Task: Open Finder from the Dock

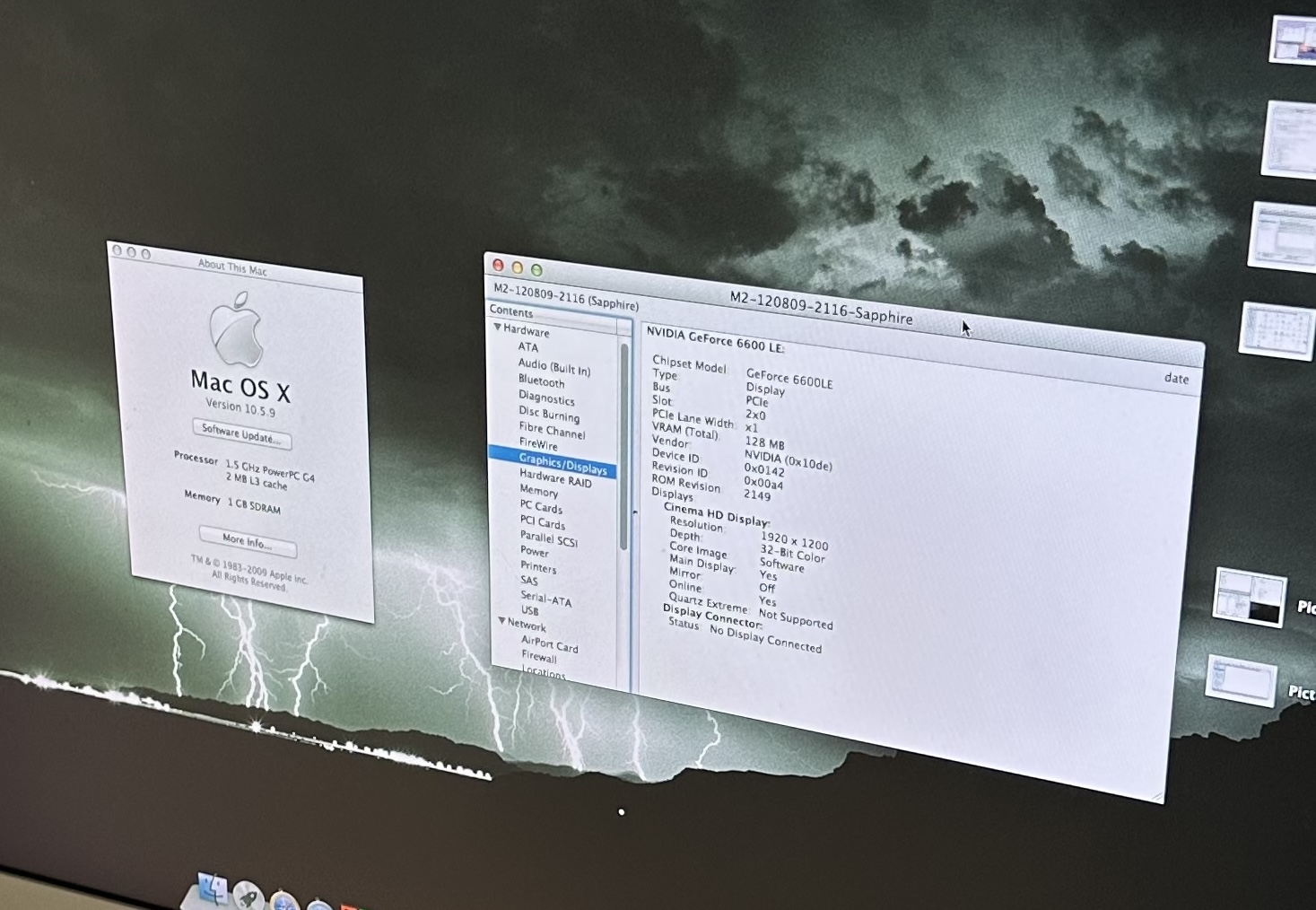Action: click(x=213, y=891)
